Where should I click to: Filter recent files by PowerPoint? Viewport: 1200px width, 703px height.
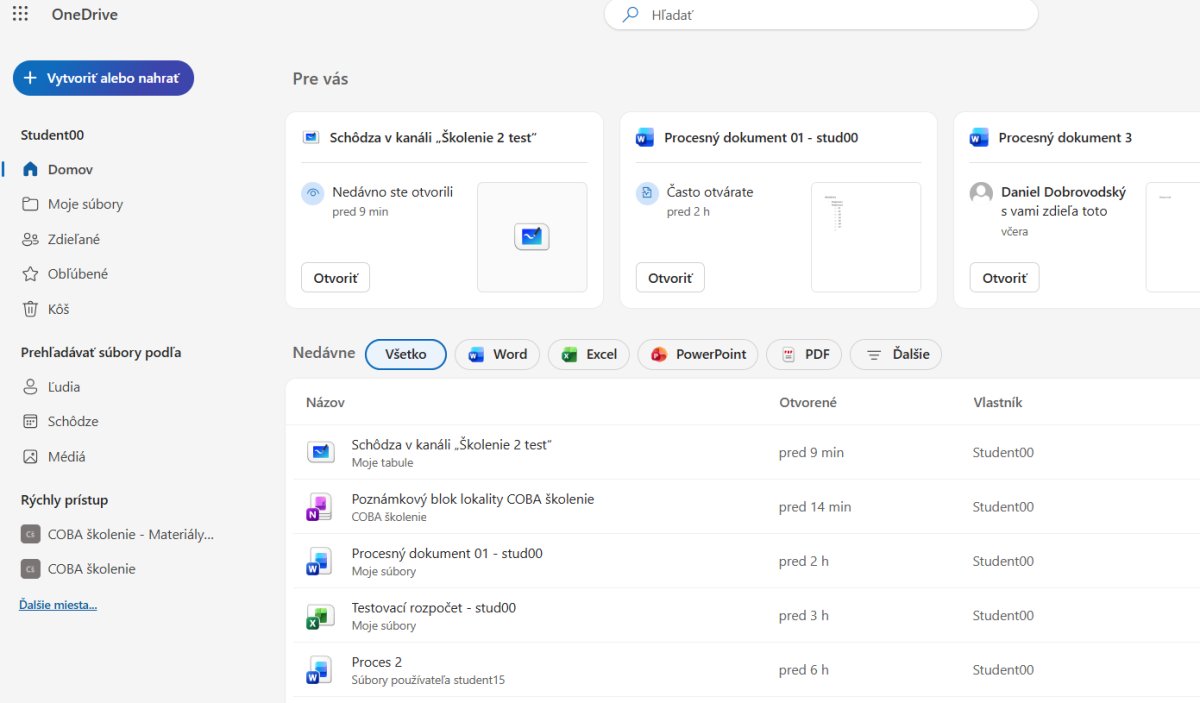698,354
